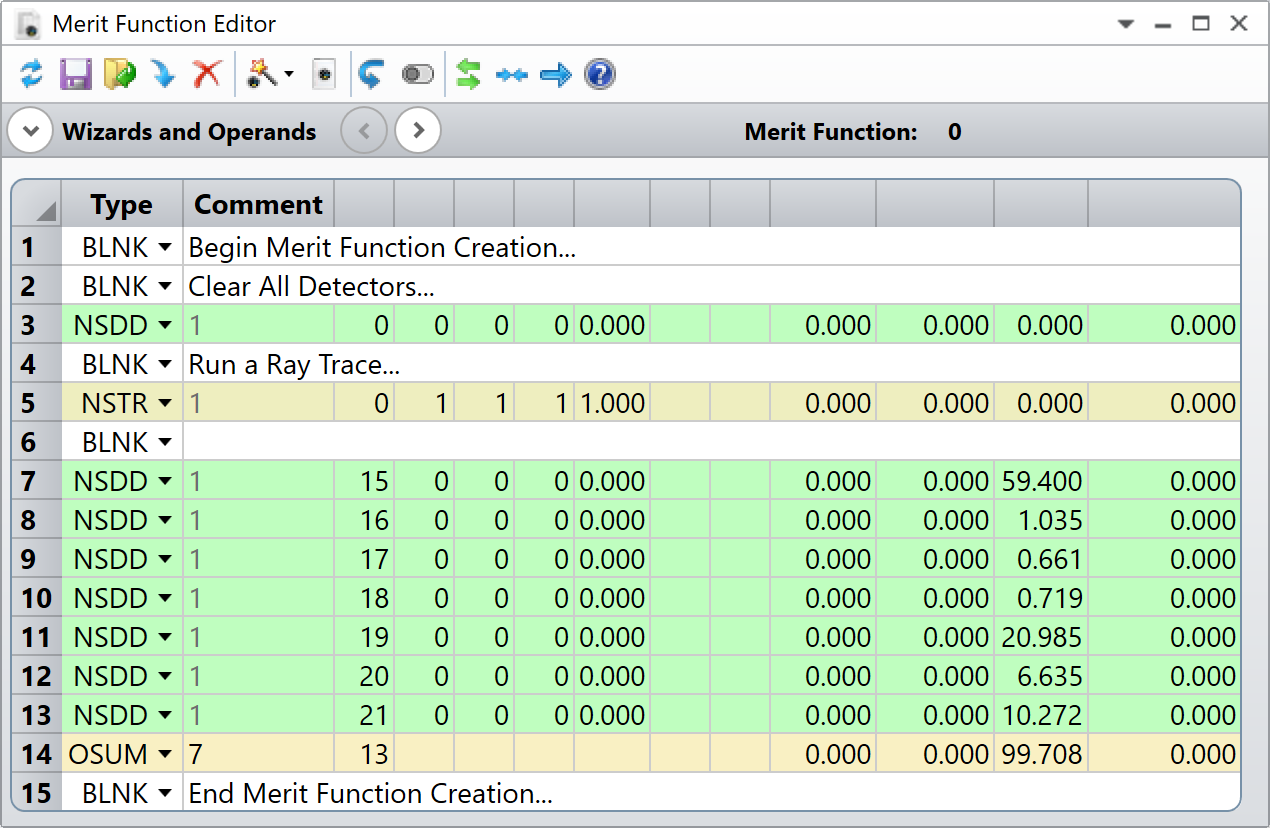Click the value cell 6.635 in row 12
This screenshot has height=828, width=1270.
point(1041,676)
